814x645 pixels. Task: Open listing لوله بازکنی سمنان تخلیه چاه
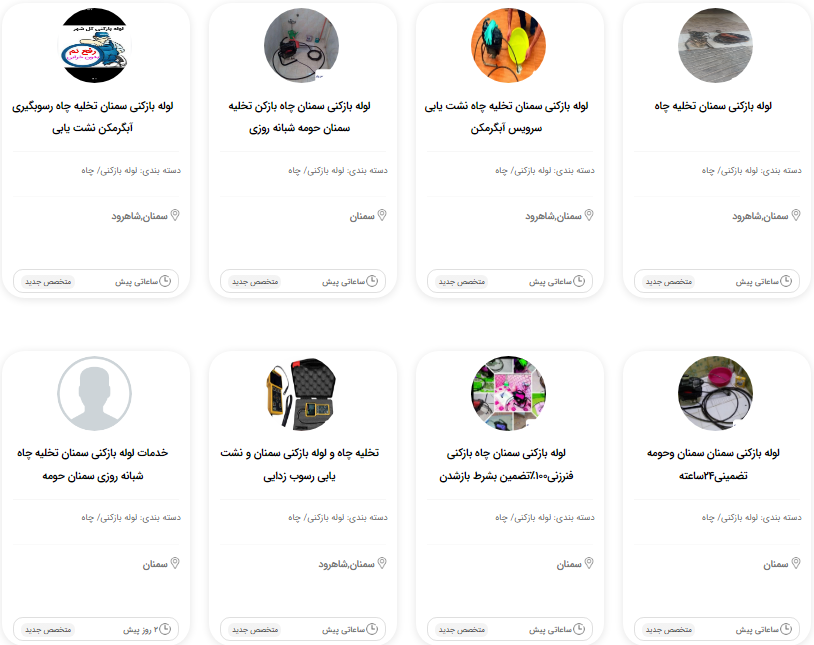[x=713, y=106]
